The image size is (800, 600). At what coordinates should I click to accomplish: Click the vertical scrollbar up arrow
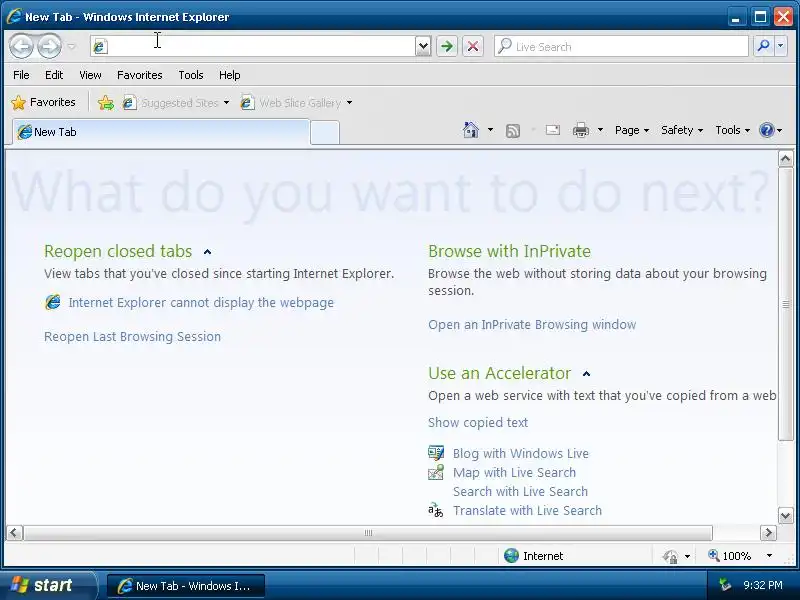(785, 159)
